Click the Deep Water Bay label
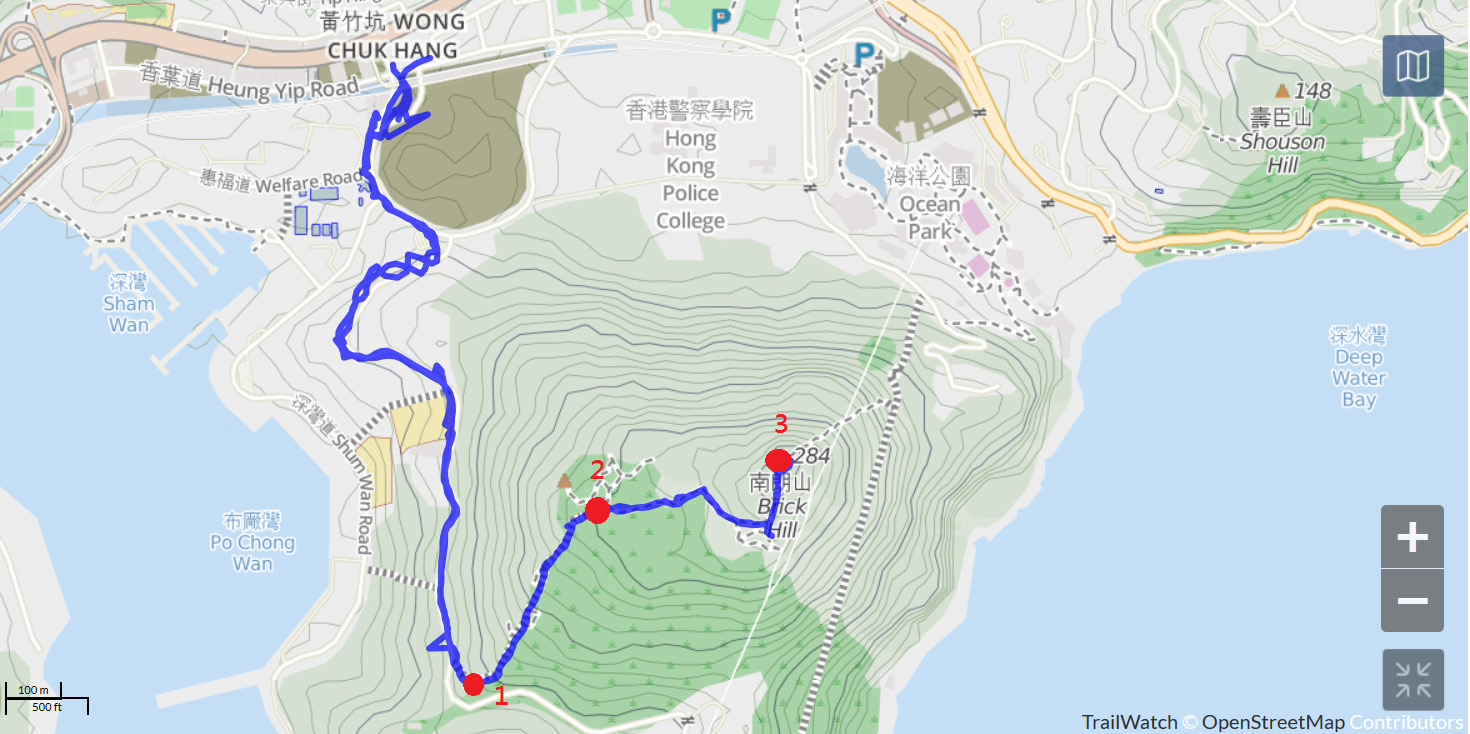The height and width of the screenshot is (734, 1470). pos(1358,367)
